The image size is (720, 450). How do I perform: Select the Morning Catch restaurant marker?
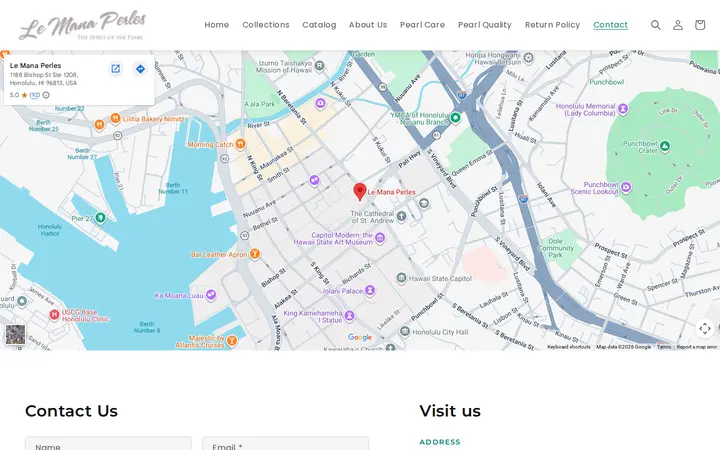click(240, 144)
